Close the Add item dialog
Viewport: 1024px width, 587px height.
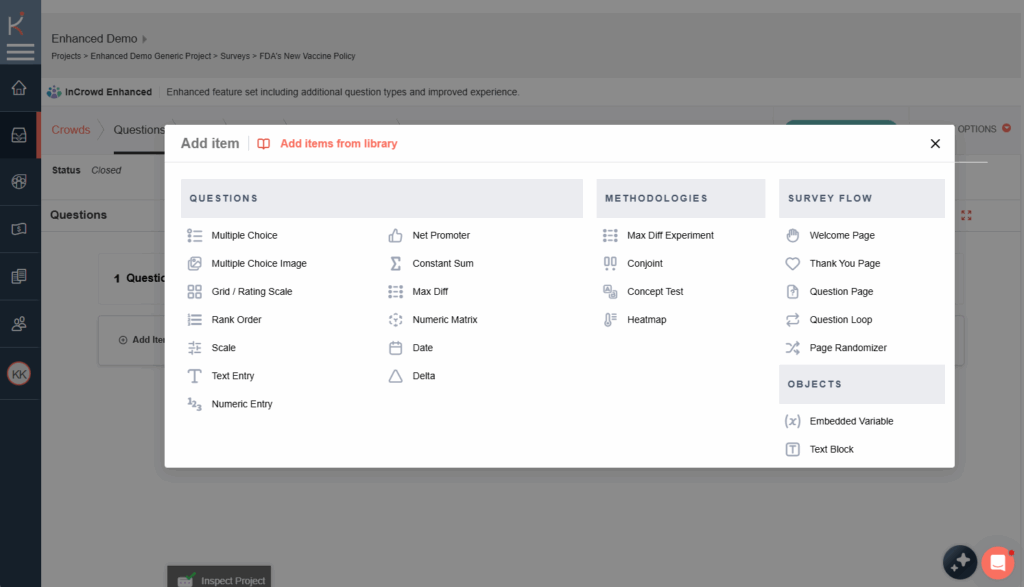point(935,144)
